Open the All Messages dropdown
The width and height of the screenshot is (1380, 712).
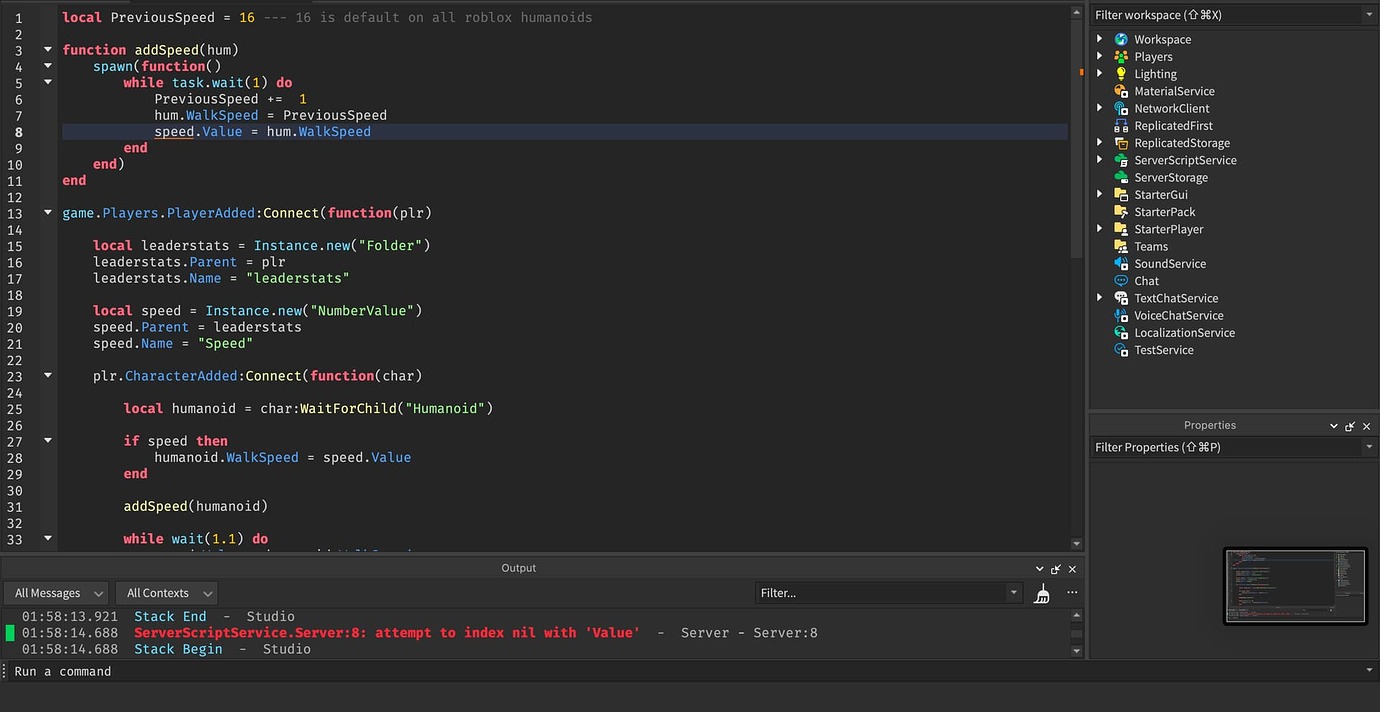point(56,593)
